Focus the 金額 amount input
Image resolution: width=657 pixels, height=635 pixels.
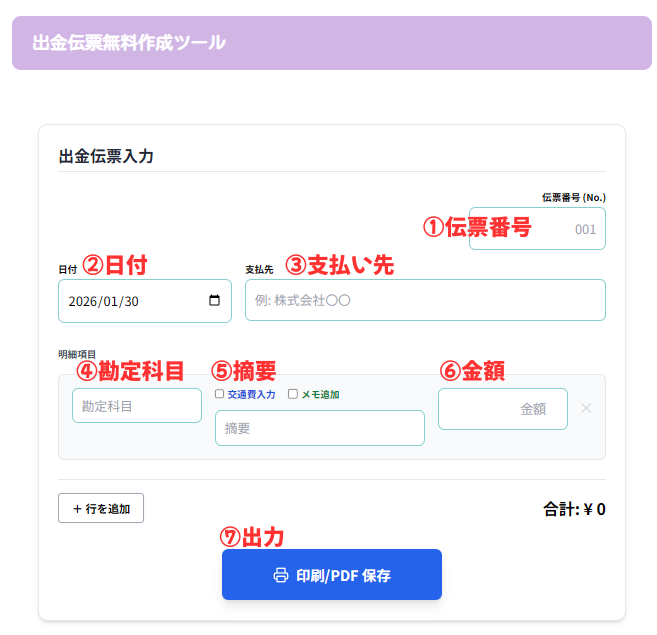pos(502,409)
